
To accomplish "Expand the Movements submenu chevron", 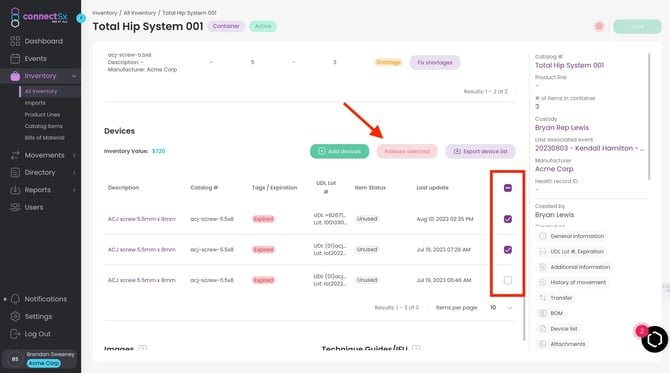I will coord(74,155).
